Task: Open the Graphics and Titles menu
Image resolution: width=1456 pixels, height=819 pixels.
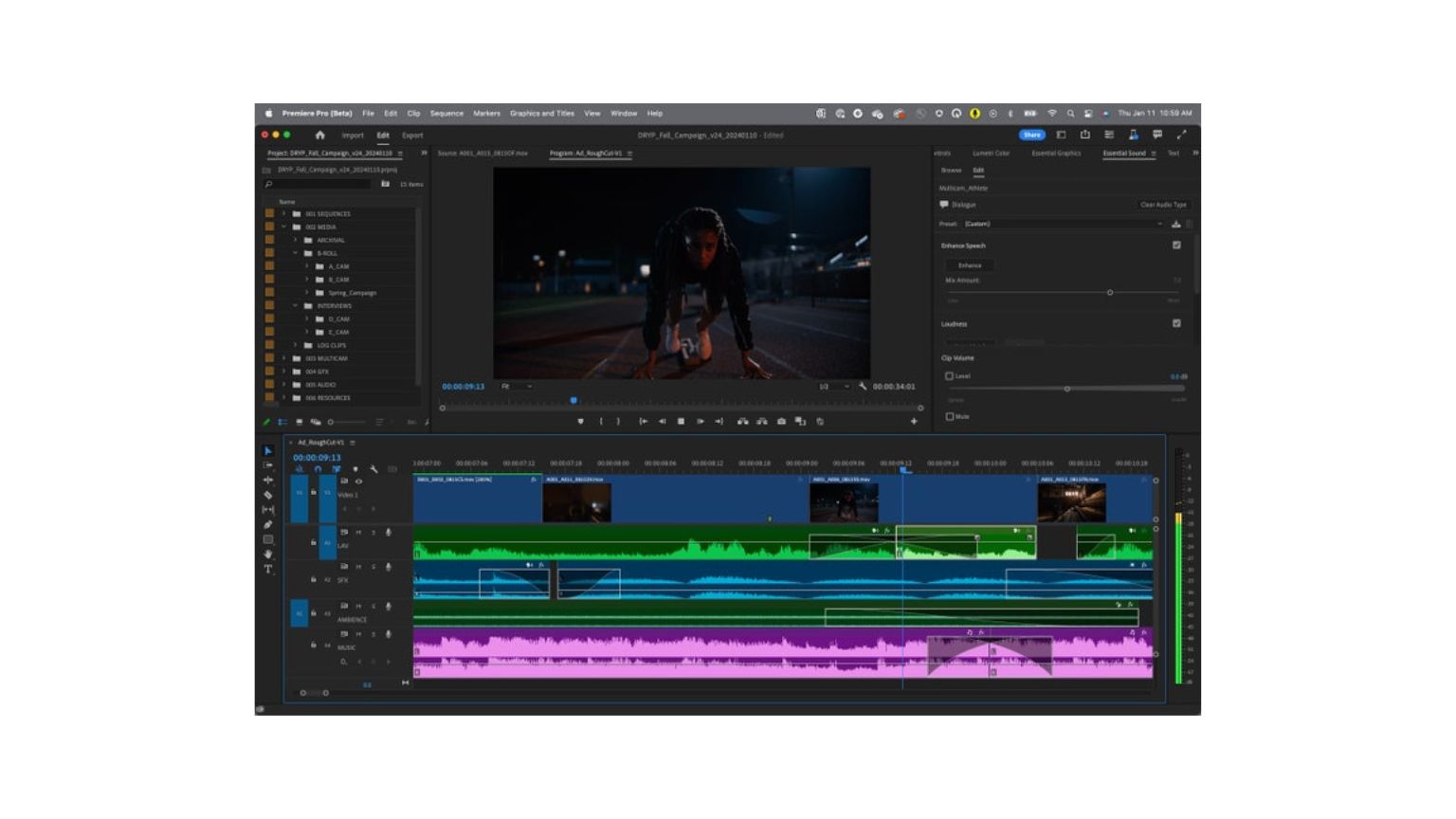Action: click(x=542, y=113)
